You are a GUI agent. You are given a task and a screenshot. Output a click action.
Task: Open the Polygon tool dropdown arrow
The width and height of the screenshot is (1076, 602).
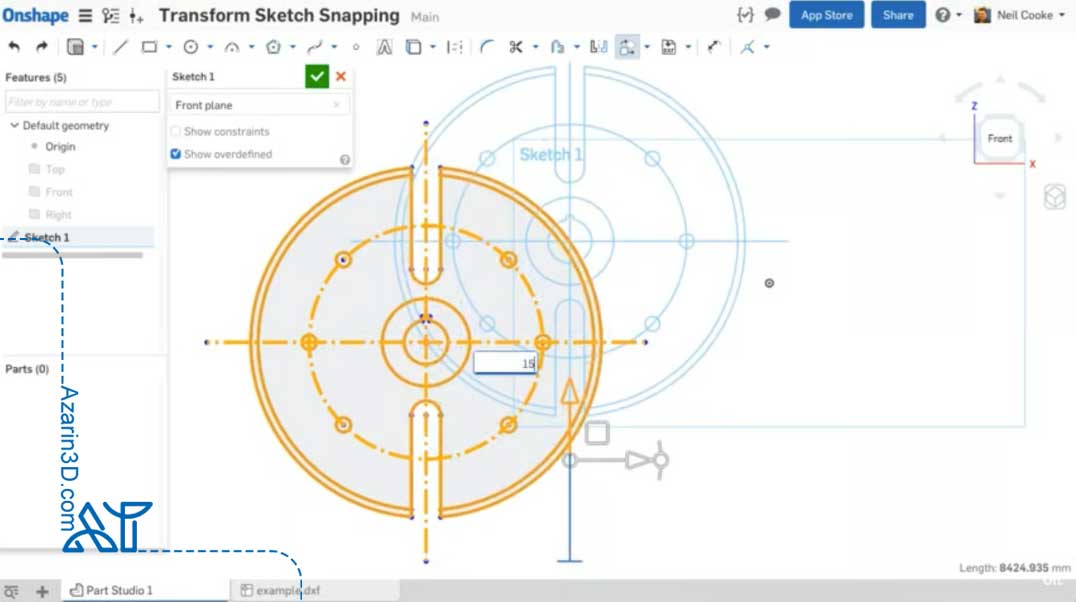click(x=292, y=47)
